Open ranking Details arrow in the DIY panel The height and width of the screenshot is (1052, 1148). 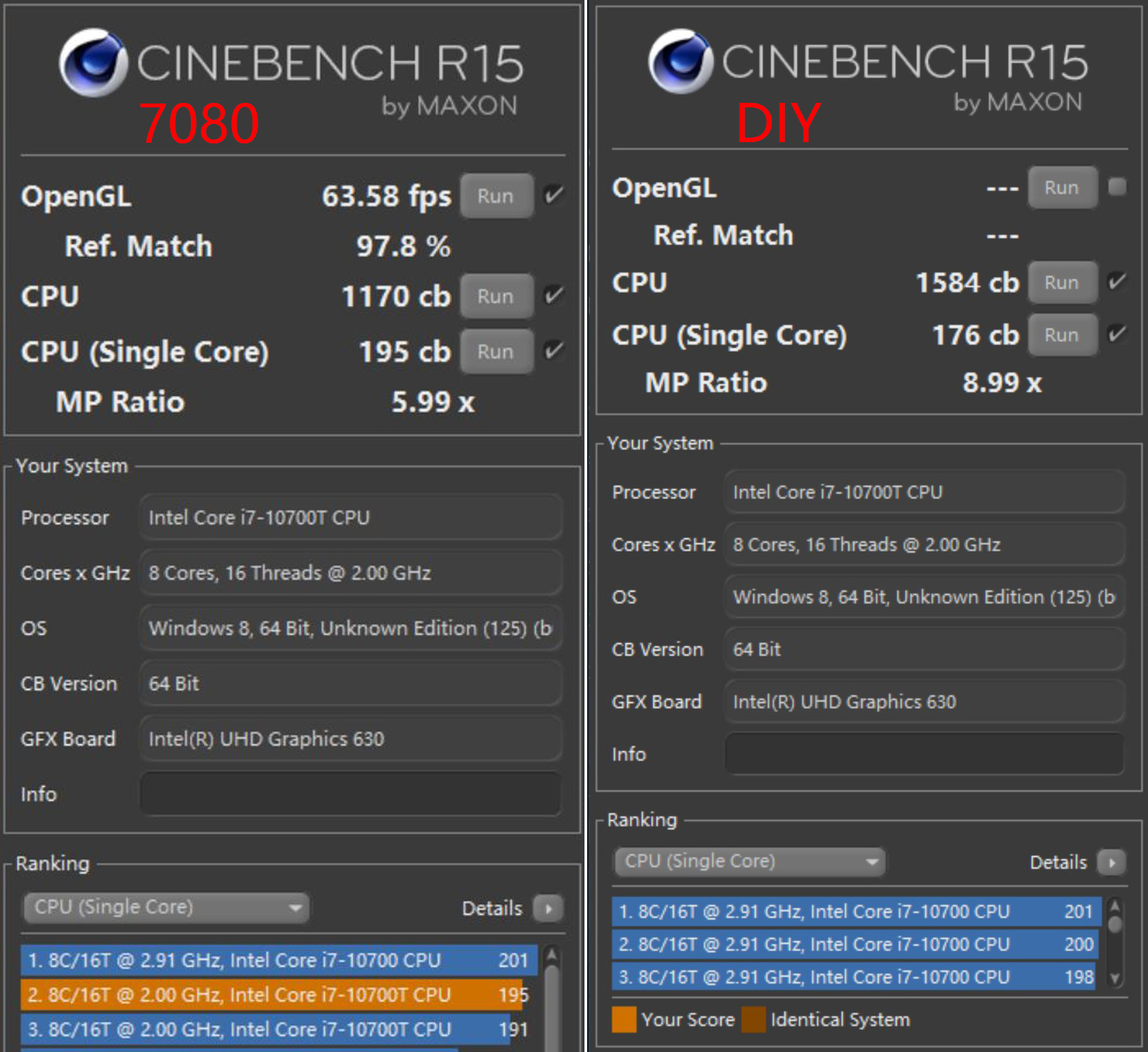click(x=1111, y=862)
